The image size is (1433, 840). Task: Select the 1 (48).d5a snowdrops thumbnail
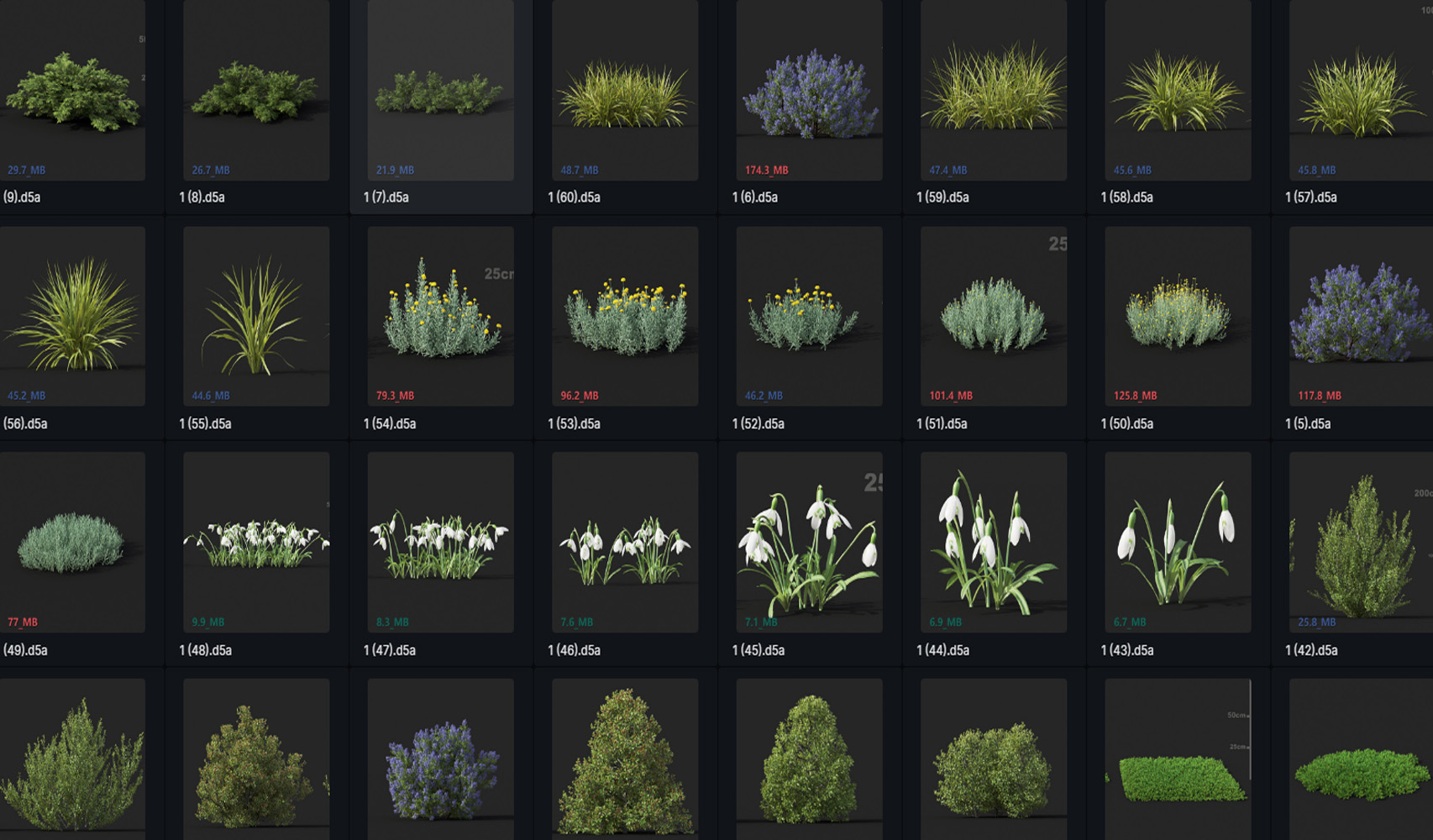(x=256, y=542)
